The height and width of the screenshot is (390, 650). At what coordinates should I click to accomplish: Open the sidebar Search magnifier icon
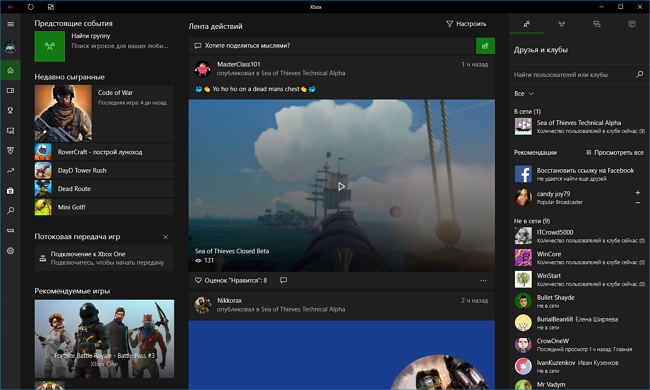10,211
